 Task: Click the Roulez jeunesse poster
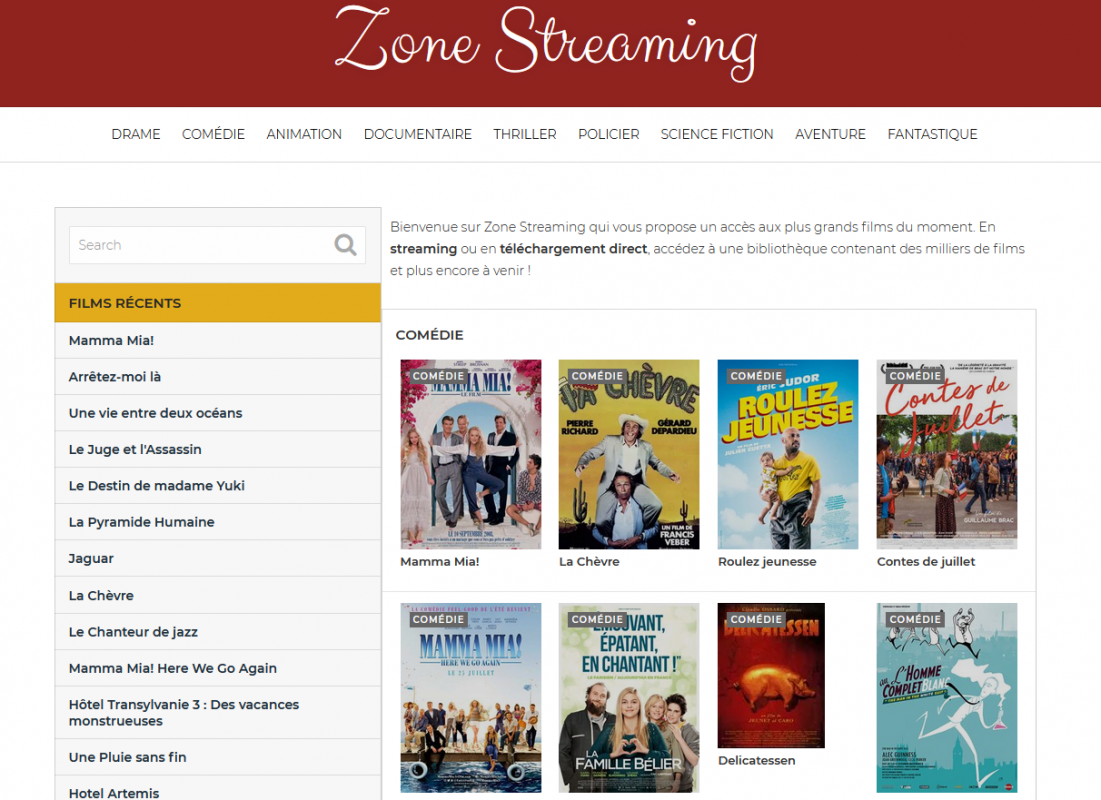click(x=788, y=454)
